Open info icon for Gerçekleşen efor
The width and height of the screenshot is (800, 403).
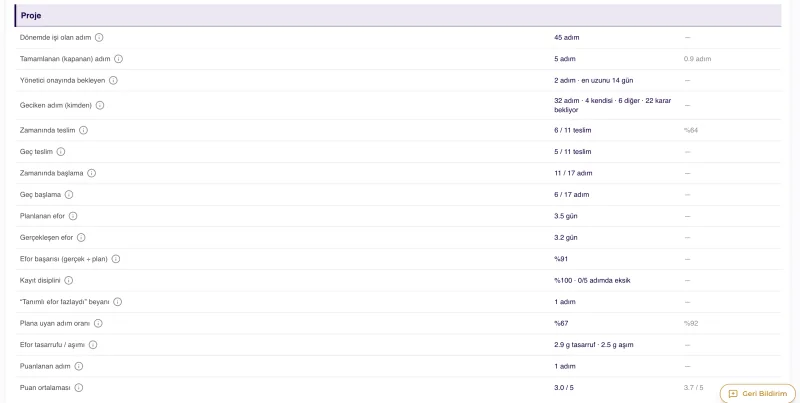click(81, 237)
